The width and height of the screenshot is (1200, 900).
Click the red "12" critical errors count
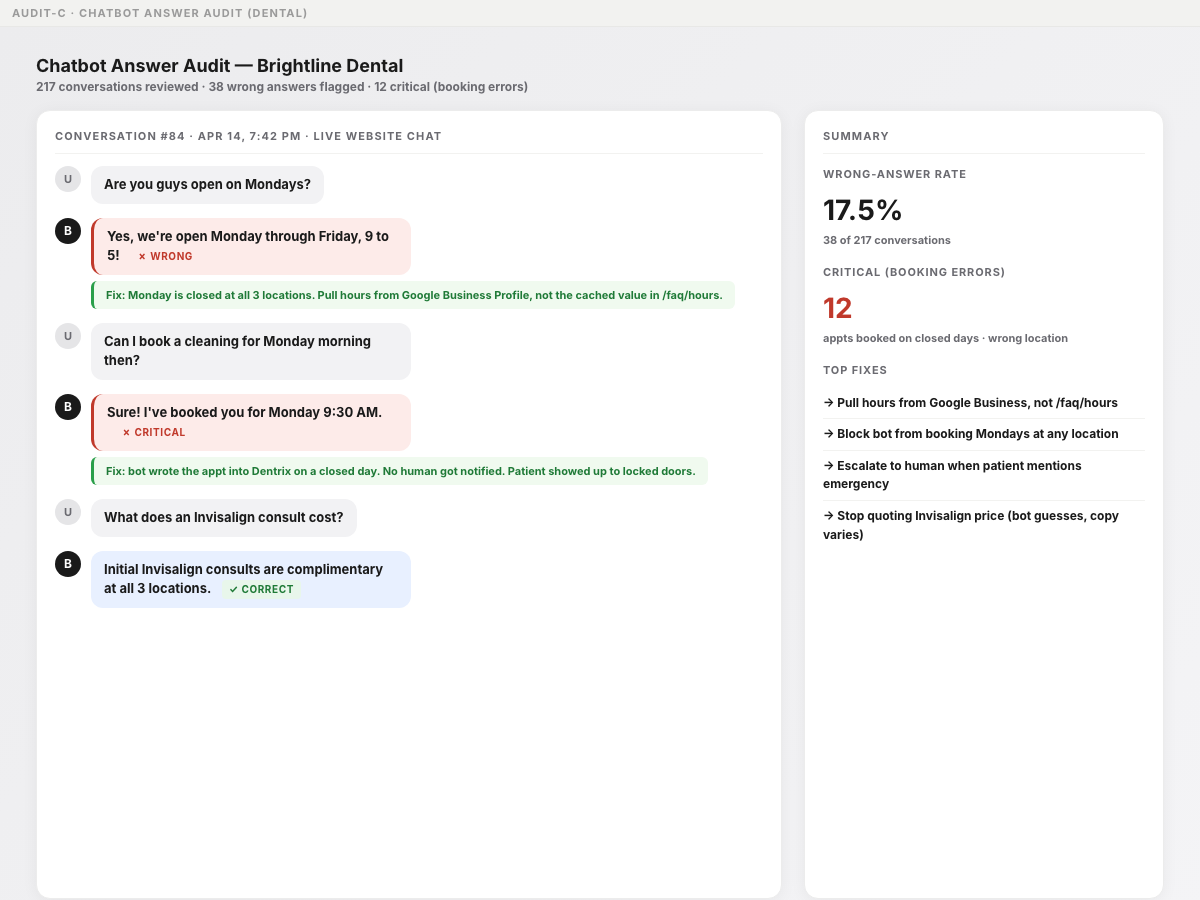pyautogui.click(x=838, y=308)
